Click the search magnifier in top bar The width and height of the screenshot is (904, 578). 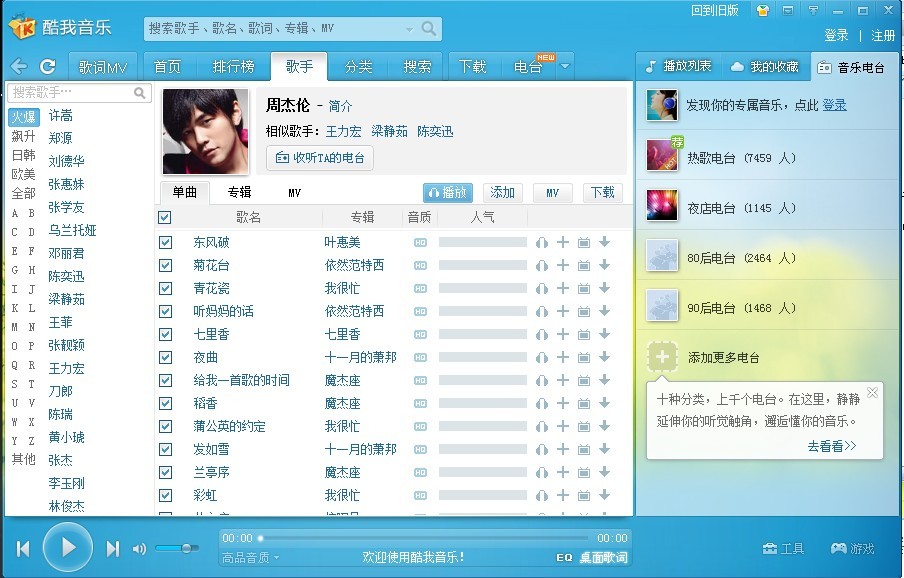tap(429, 29)
